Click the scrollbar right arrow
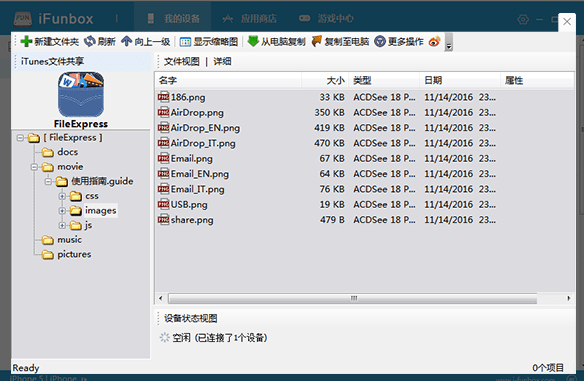 569,298
